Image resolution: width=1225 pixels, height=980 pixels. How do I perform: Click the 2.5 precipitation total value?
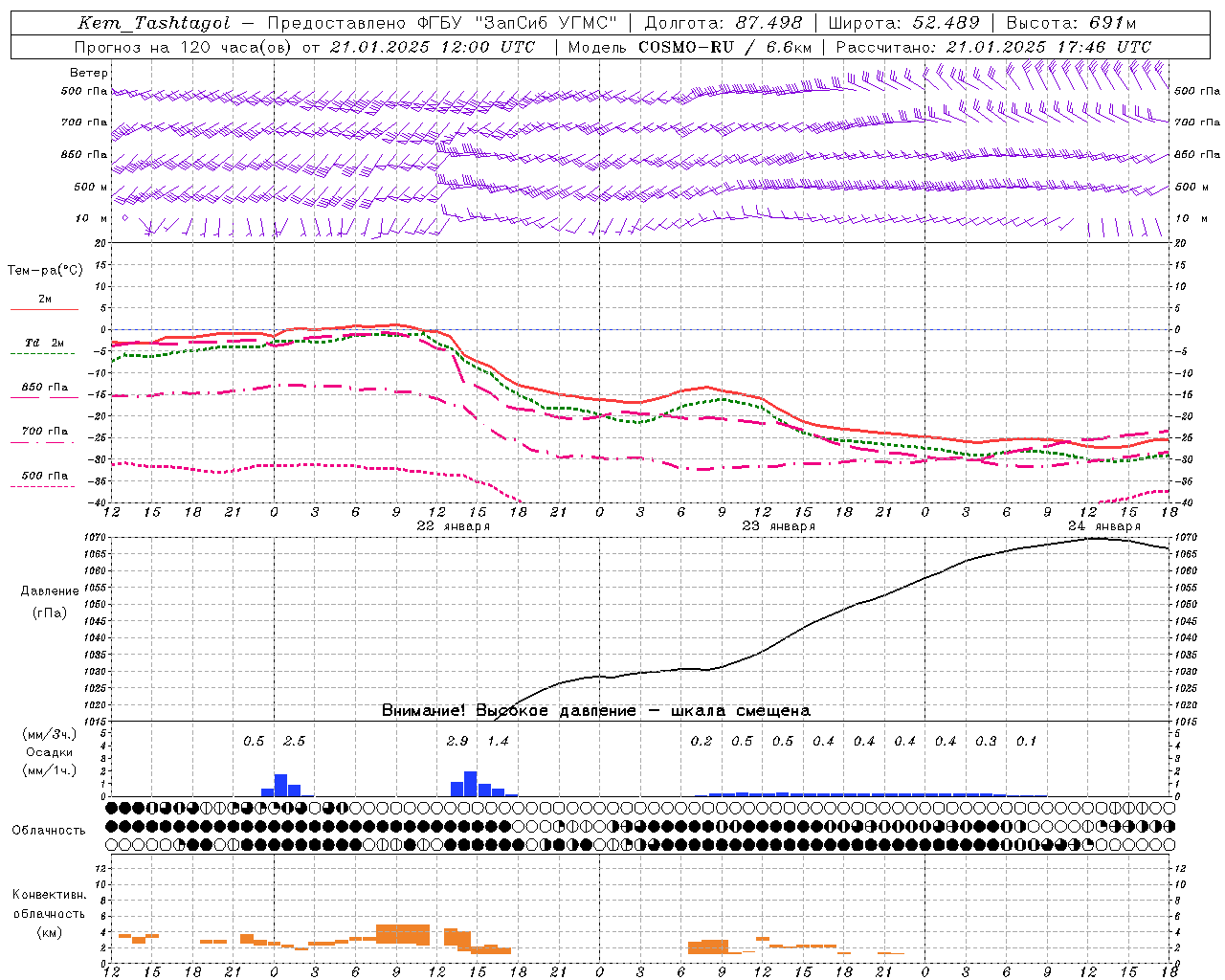coord(295,742)
